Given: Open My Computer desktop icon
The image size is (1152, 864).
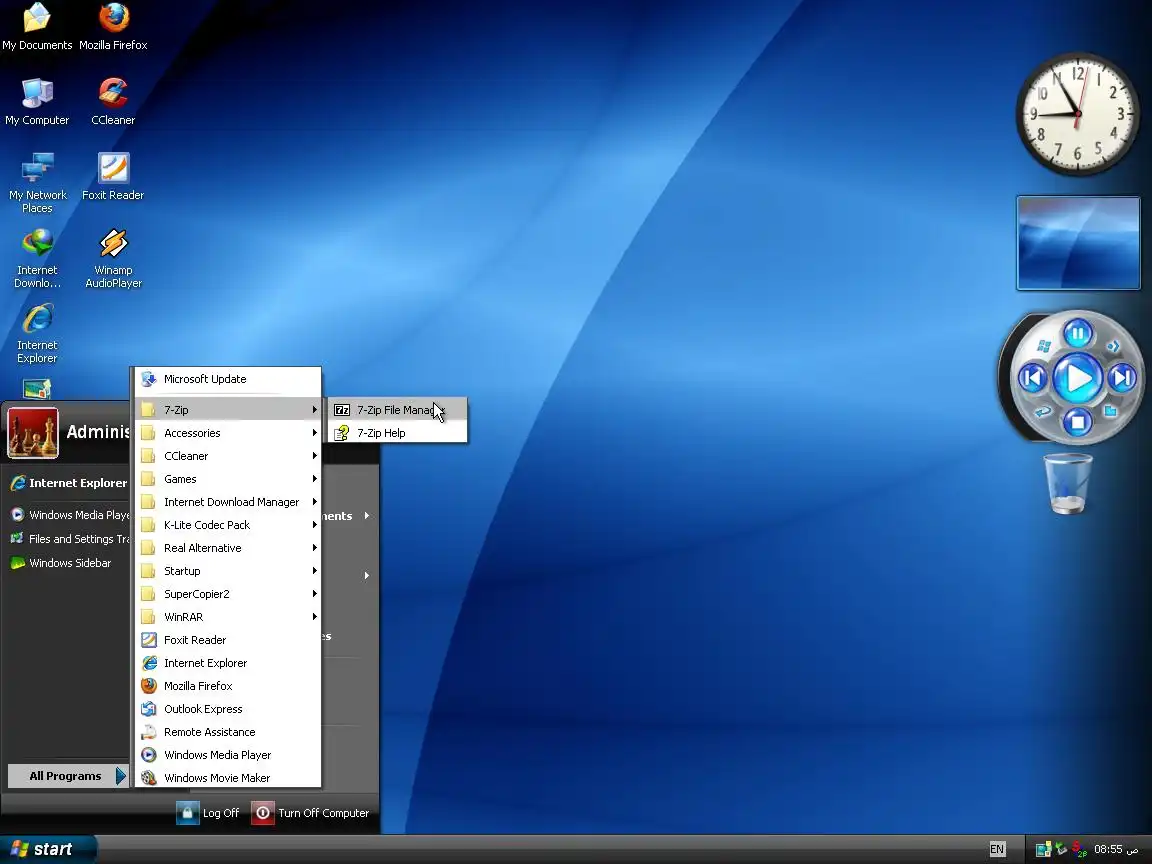Looking at the screenshot, I should point(37,101).
